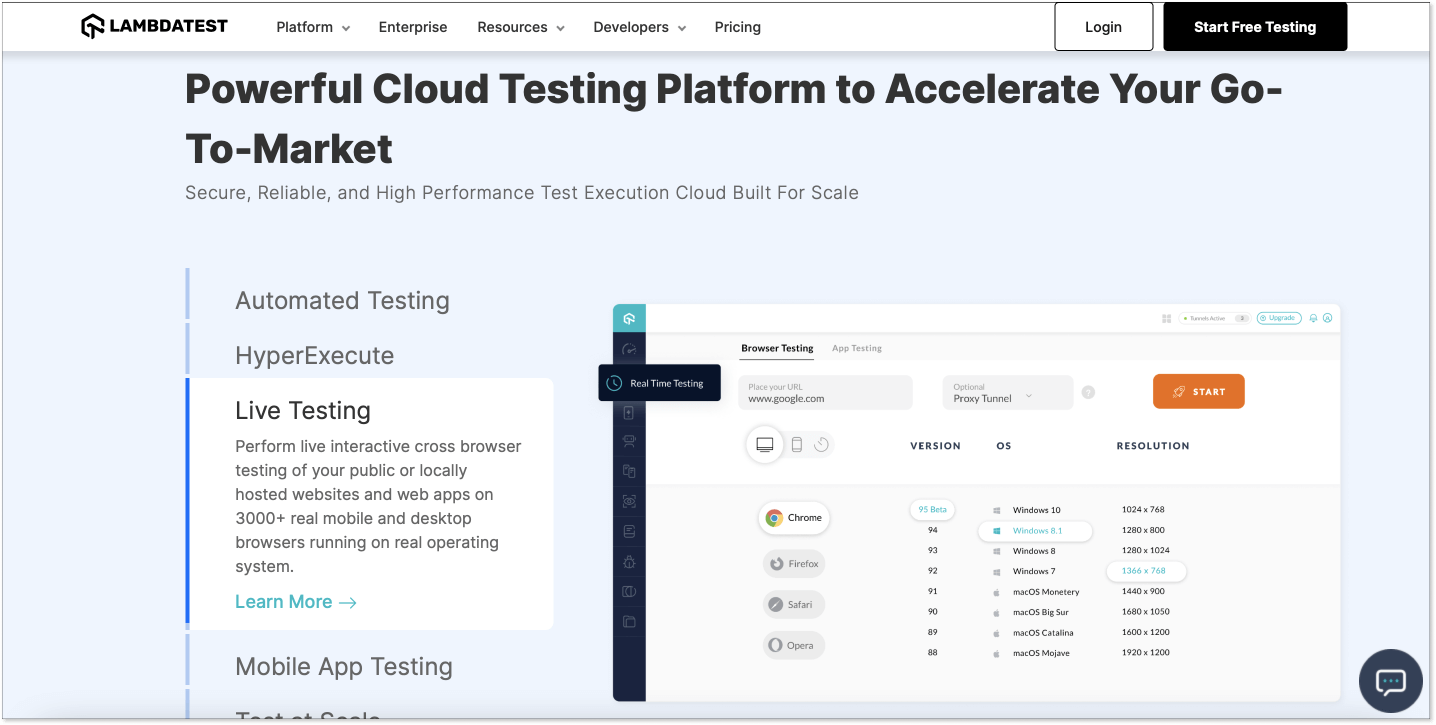1436x725 pixels.
Task: Pick the 1920 x 1200 resolution
Action: point(1145,652)
